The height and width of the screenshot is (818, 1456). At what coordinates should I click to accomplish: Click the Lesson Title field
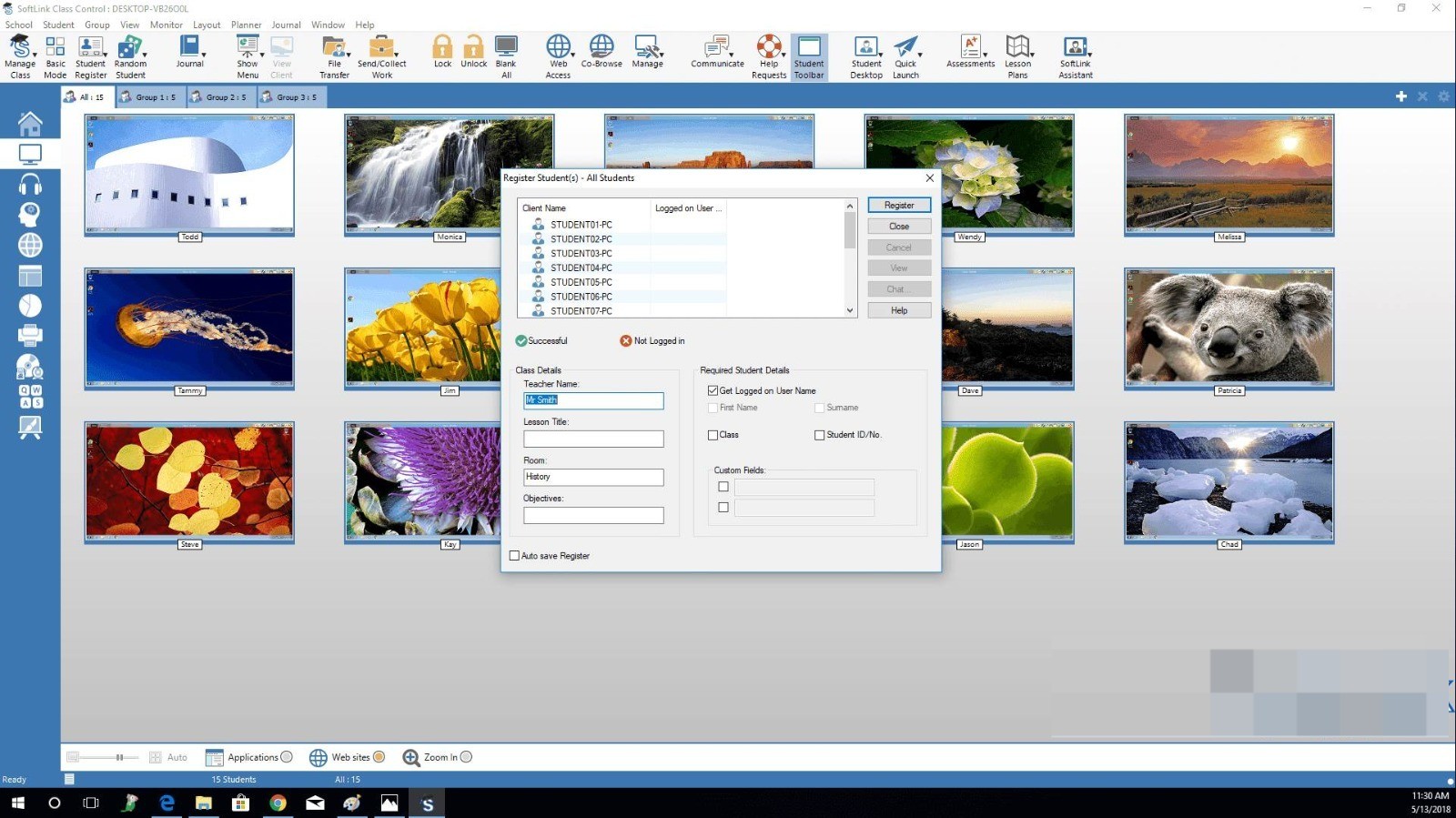tap(593, 439)
